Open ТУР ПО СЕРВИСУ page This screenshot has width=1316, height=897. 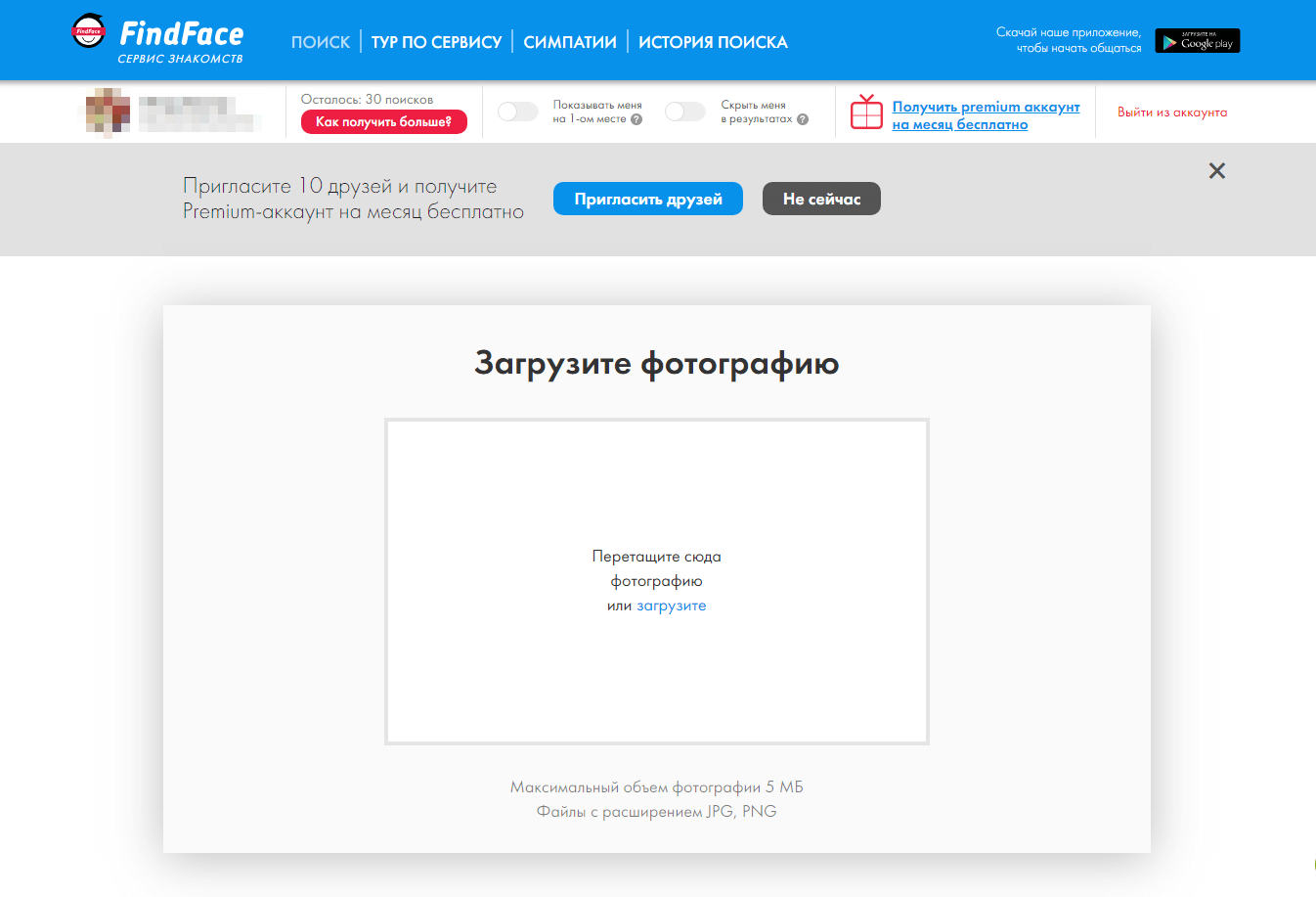point(436,42)
